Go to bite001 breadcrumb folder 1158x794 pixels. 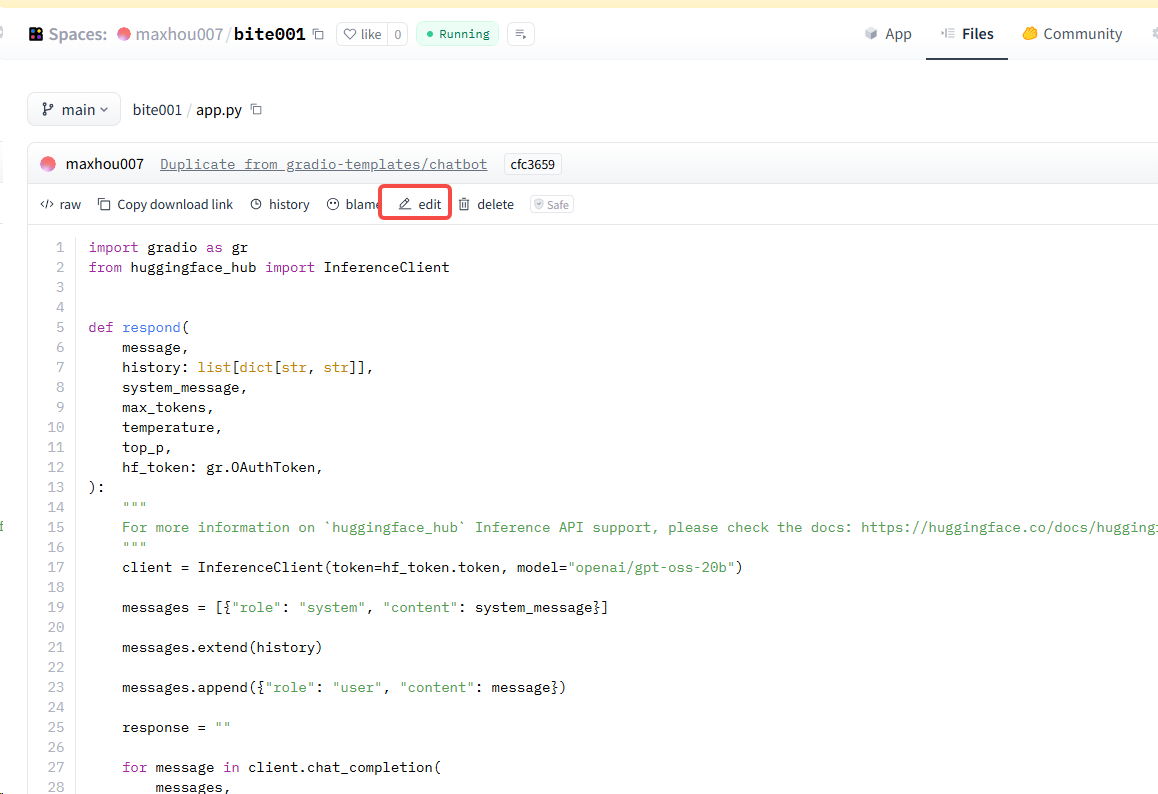(x=157, y=110)
